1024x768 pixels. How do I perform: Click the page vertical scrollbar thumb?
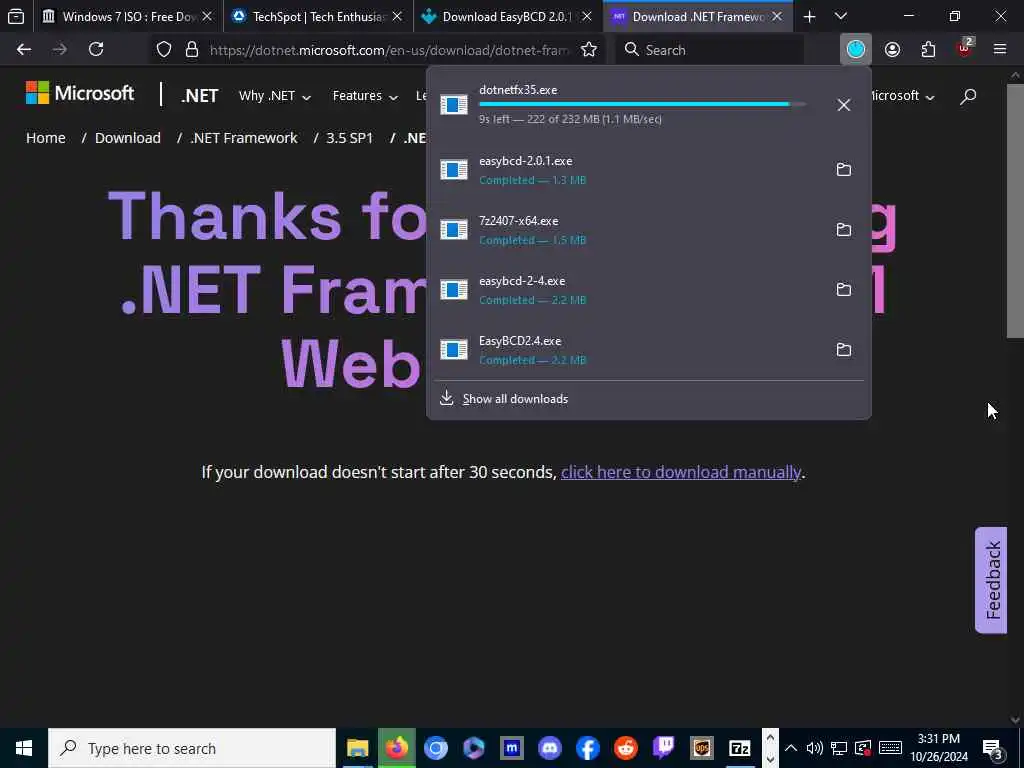(x=1015, y=210)
